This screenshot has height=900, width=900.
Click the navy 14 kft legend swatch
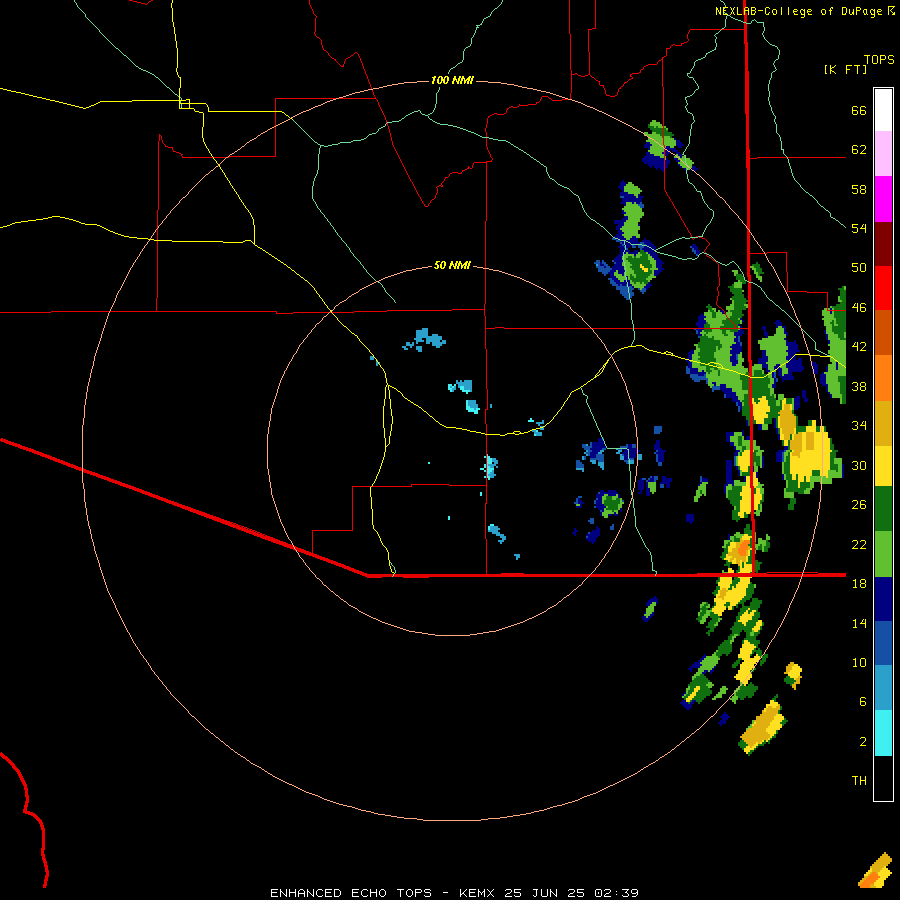point(883,599)
